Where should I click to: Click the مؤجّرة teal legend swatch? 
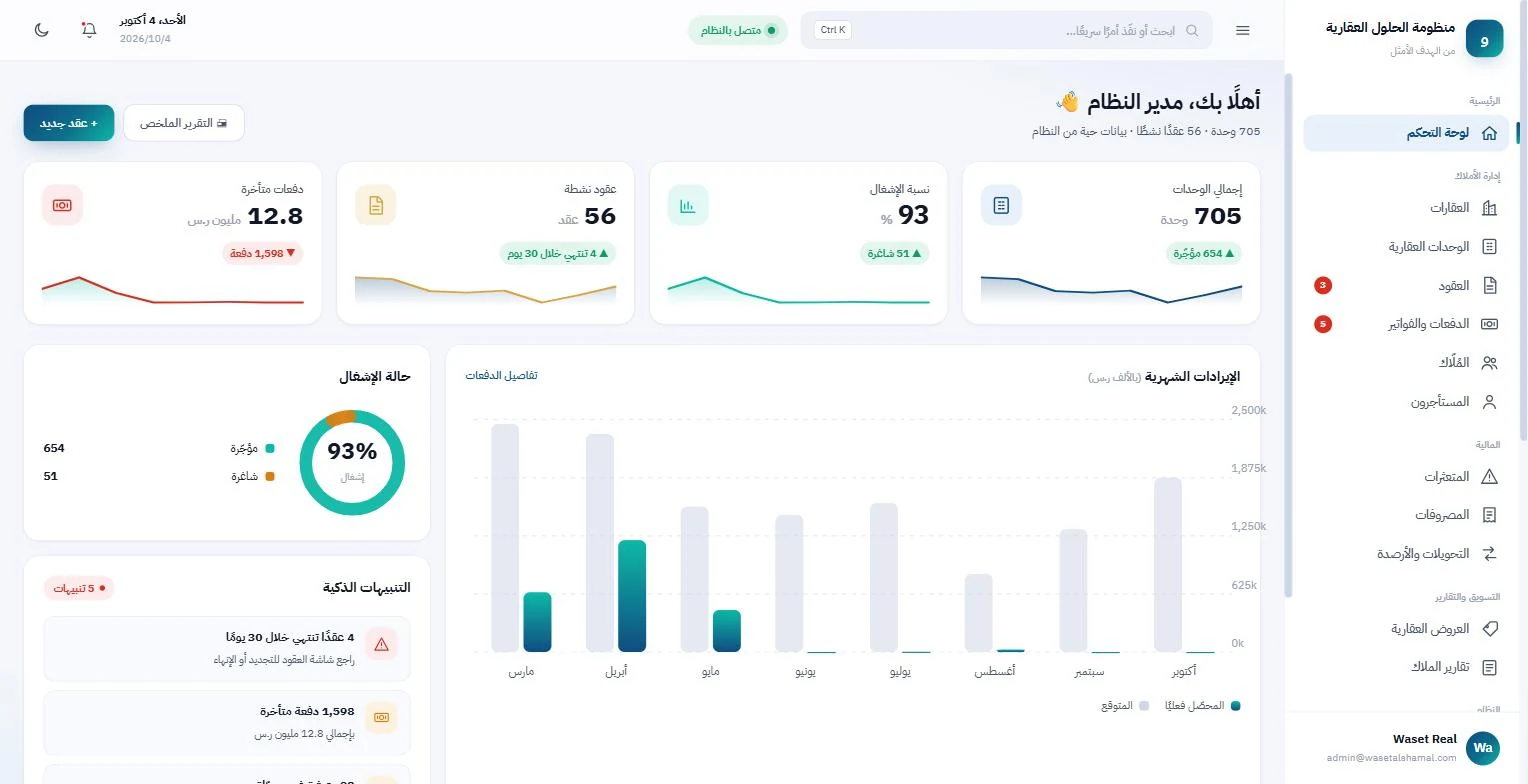click(x=270, y=449)
